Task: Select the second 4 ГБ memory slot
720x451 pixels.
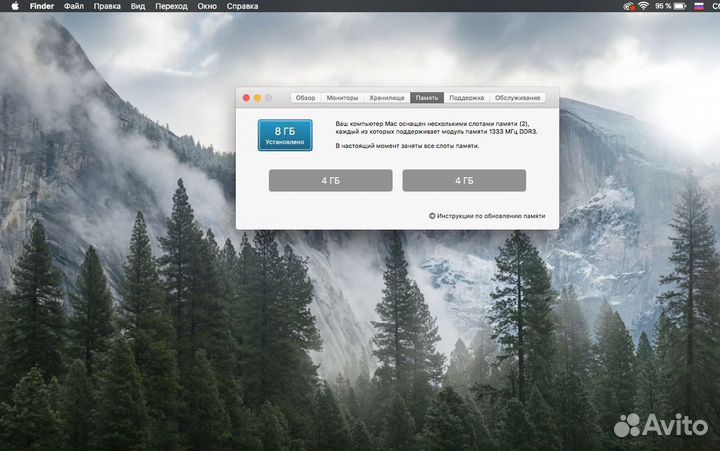Action: pyautogui.click(x=464, y=180)
